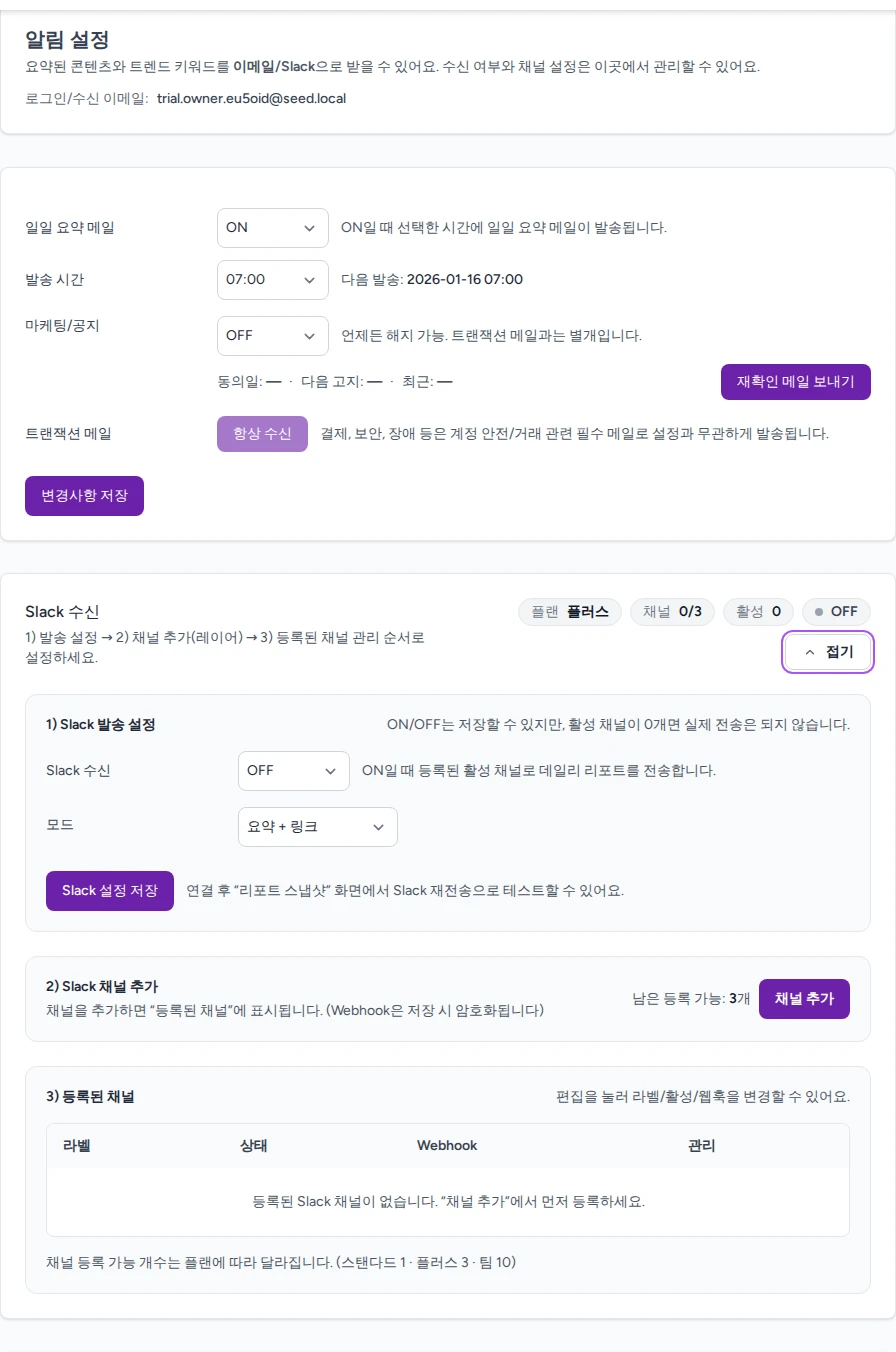Viewport: 896px width, 1352px height.
Task: Click the Slack 설정 저장 button
Action: [109, 890]
